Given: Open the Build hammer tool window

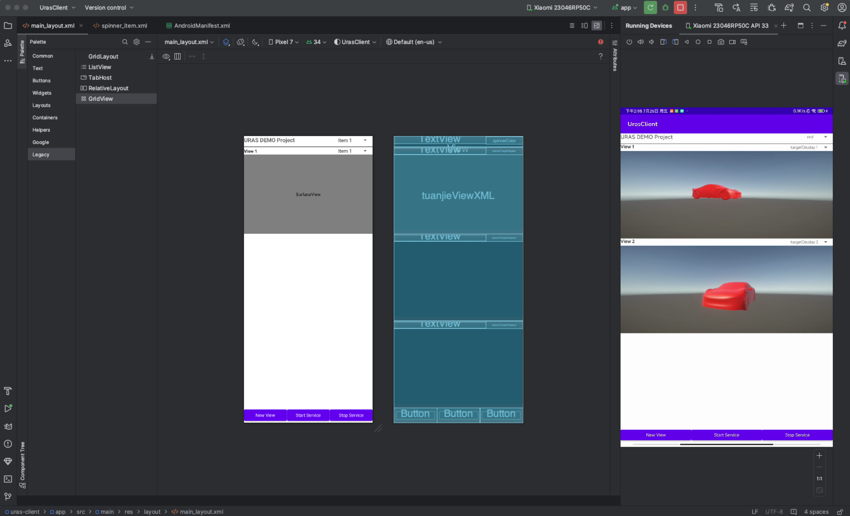Looking at the screenshot, I should coord(8,391).
